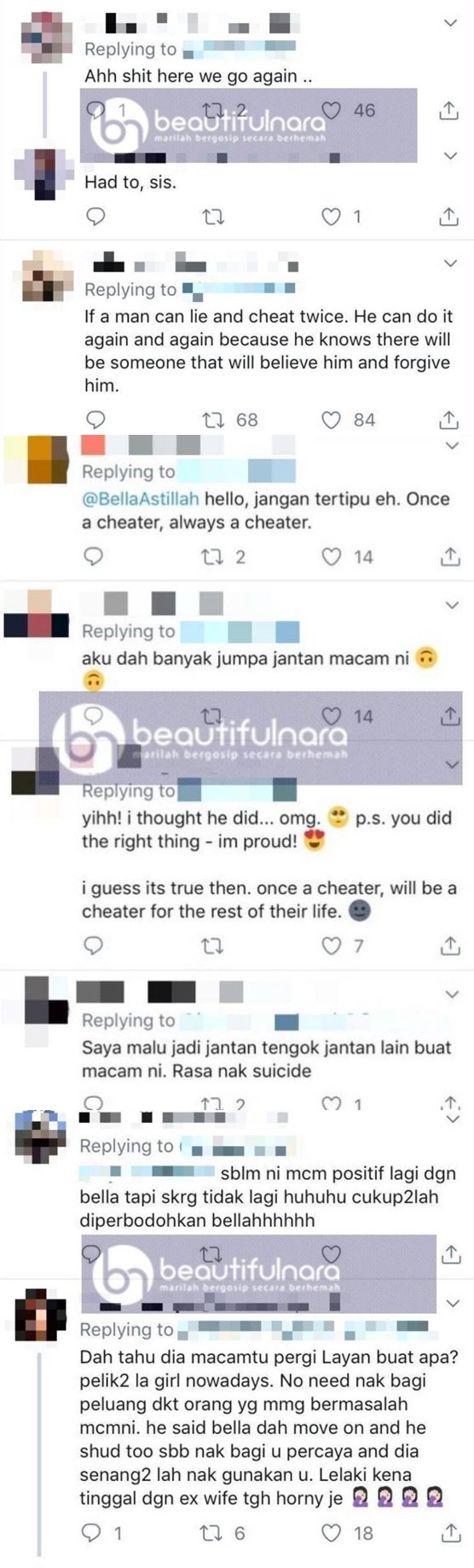Viewport: 474px width, 1568px height.
Task: Like the tweet with 84 likes
Action: (331, 419)
